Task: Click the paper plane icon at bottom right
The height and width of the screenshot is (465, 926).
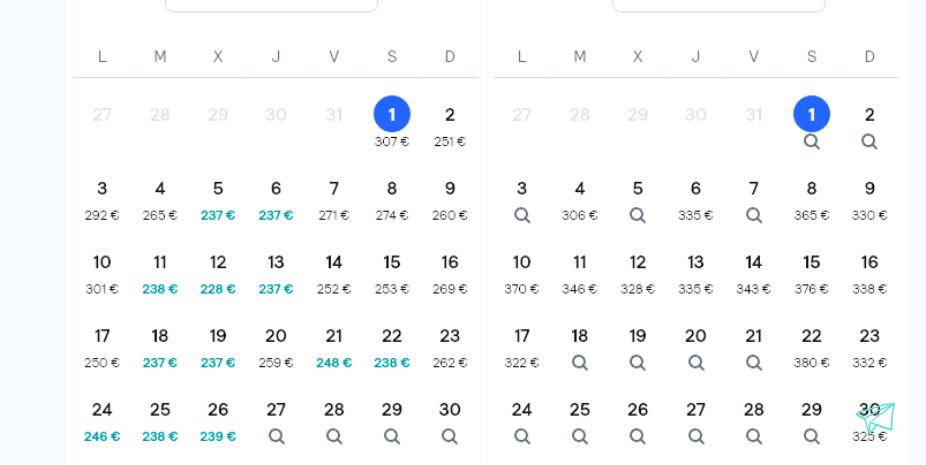Action: click(x=876, y=418)
